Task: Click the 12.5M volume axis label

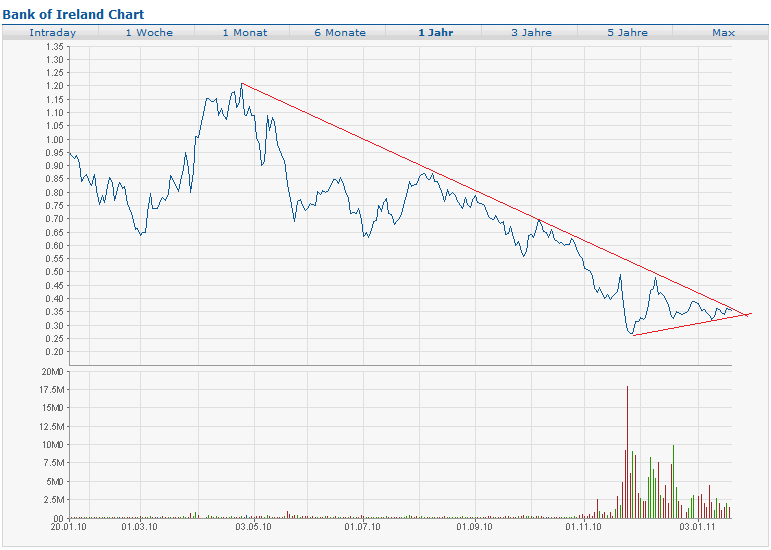Action: pyautogui.click(x=52, y=427)
